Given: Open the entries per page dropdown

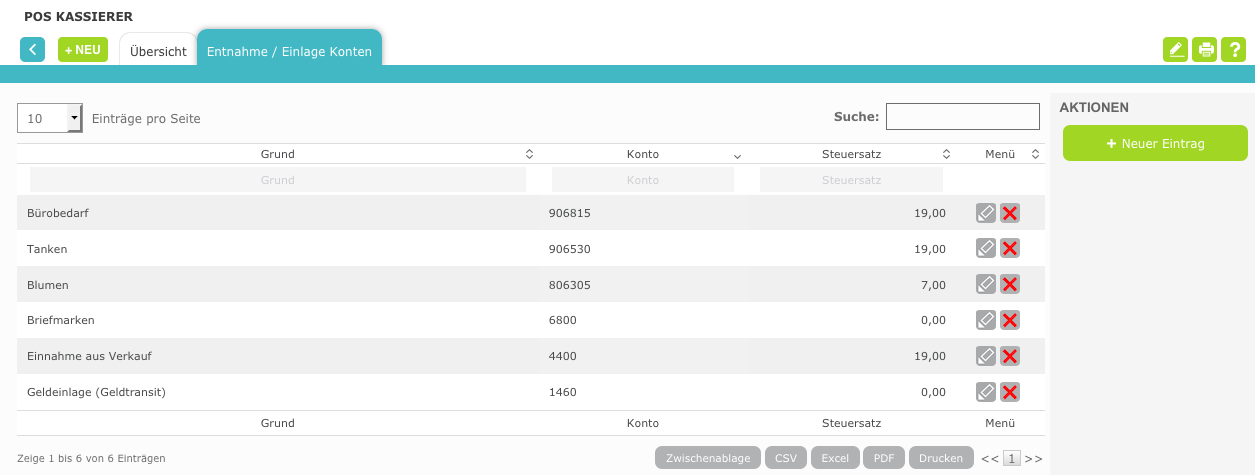Looking at the screenshot, I should tap(49, 118).
